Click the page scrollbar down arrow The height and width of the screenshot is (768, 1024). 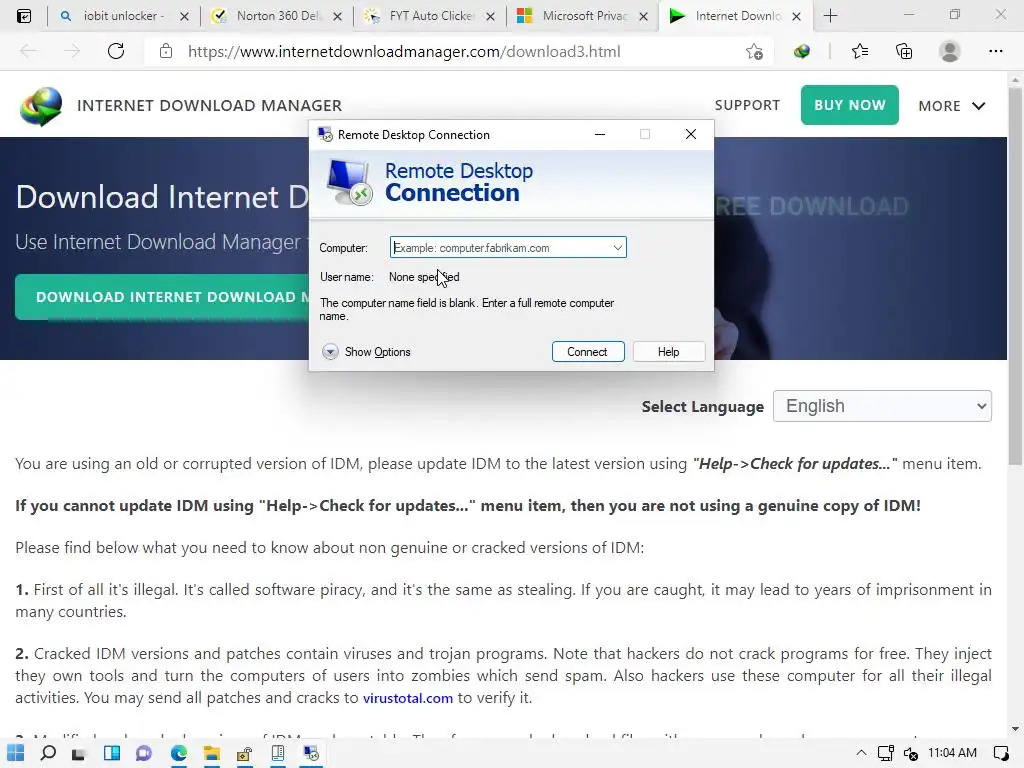[1015, 728]
